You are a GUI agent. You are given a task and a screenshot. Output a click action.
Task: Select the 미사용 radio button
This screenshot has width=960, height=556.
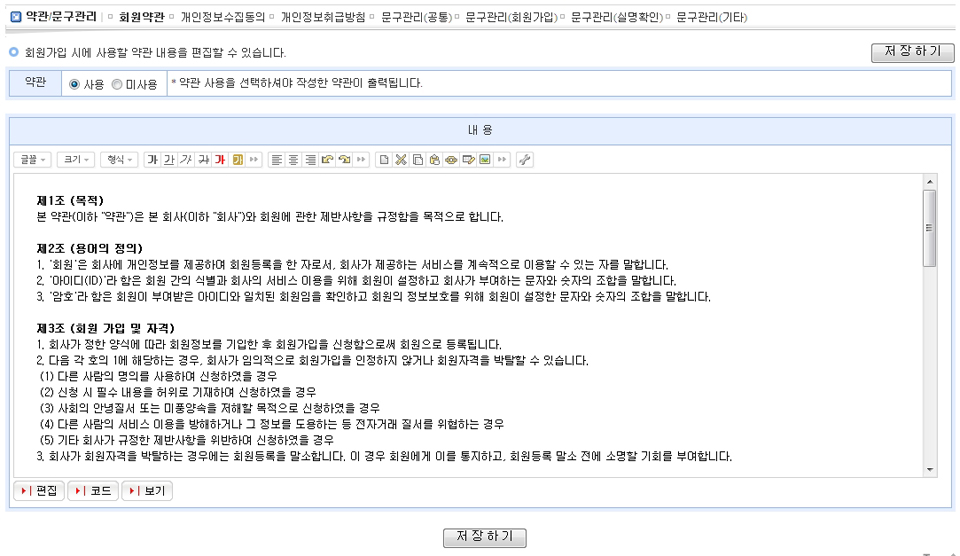click(x=117, y=85)
